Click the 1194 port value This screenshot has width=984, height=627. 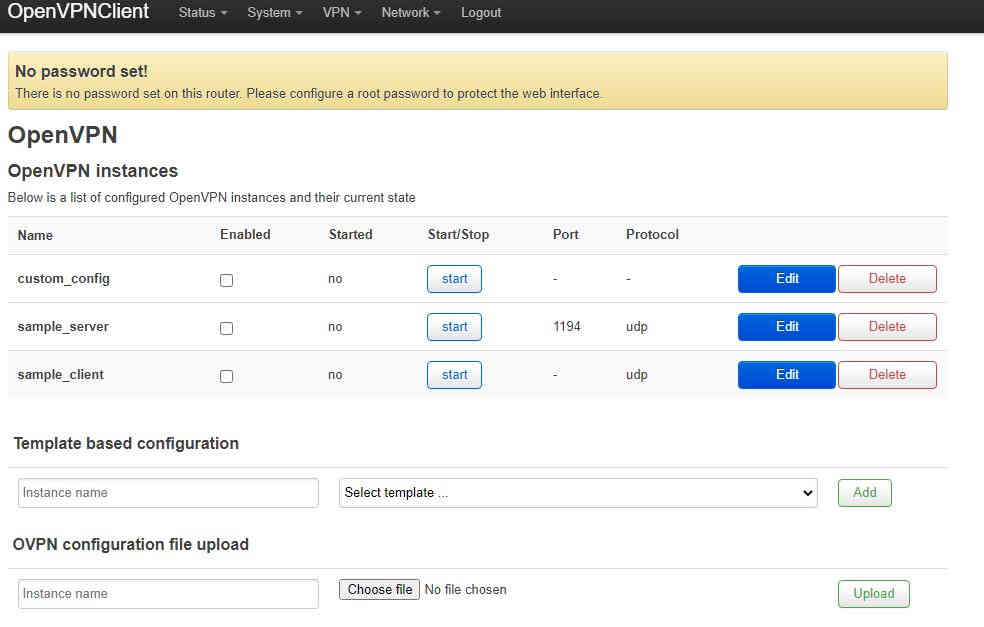[567, 326]
